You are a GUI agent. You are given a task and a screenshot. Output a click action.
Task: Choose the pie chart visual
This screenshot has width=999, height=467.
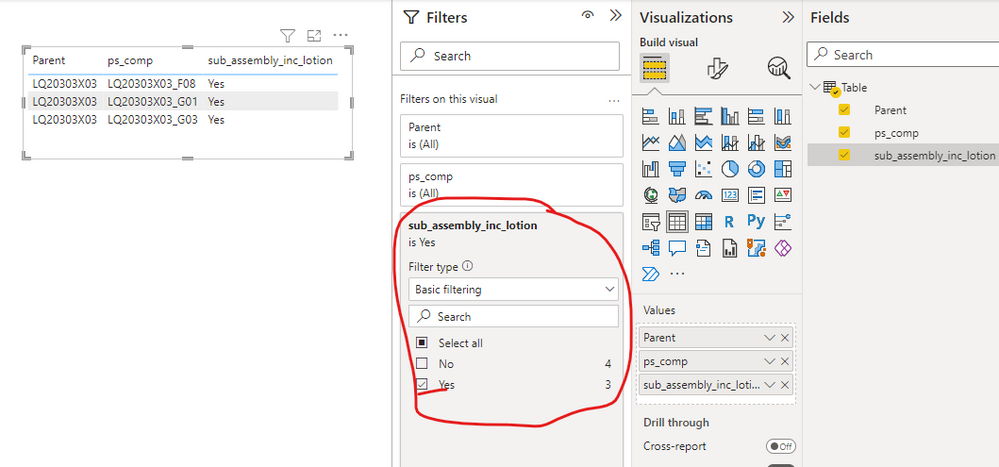(x=729, y=169)
